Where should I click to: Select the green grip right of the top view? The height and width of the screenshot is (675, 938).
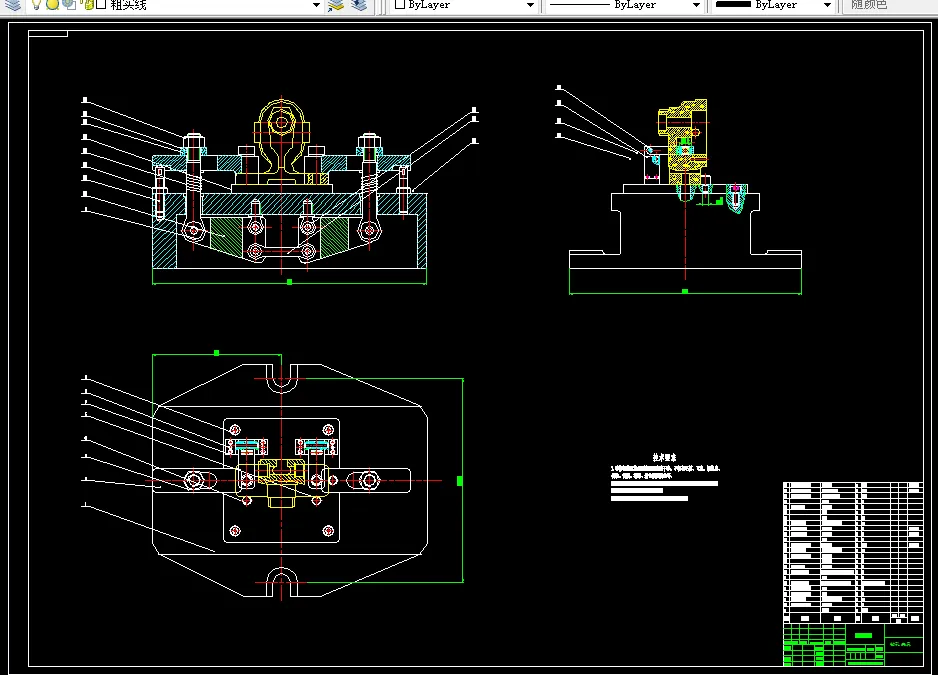[459, 481]
